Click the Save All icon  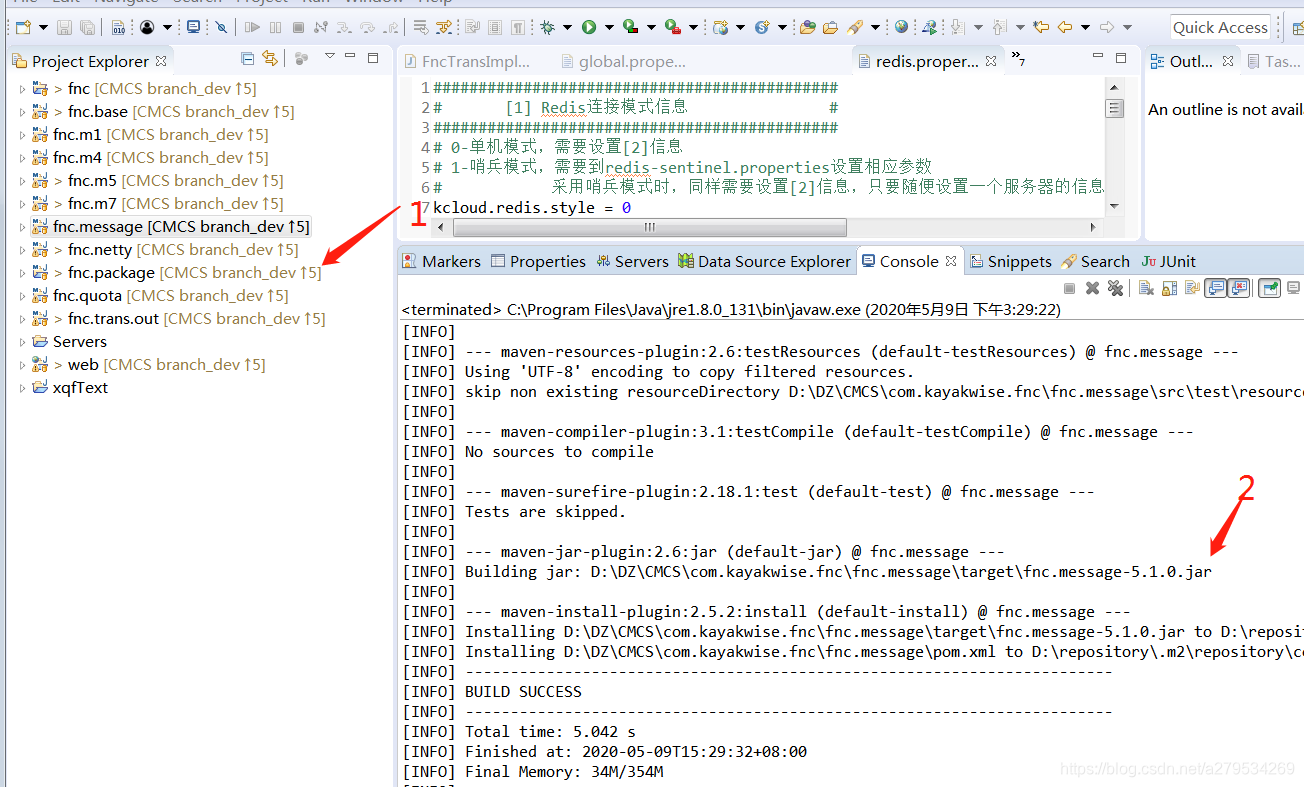(x=88, y=27)
